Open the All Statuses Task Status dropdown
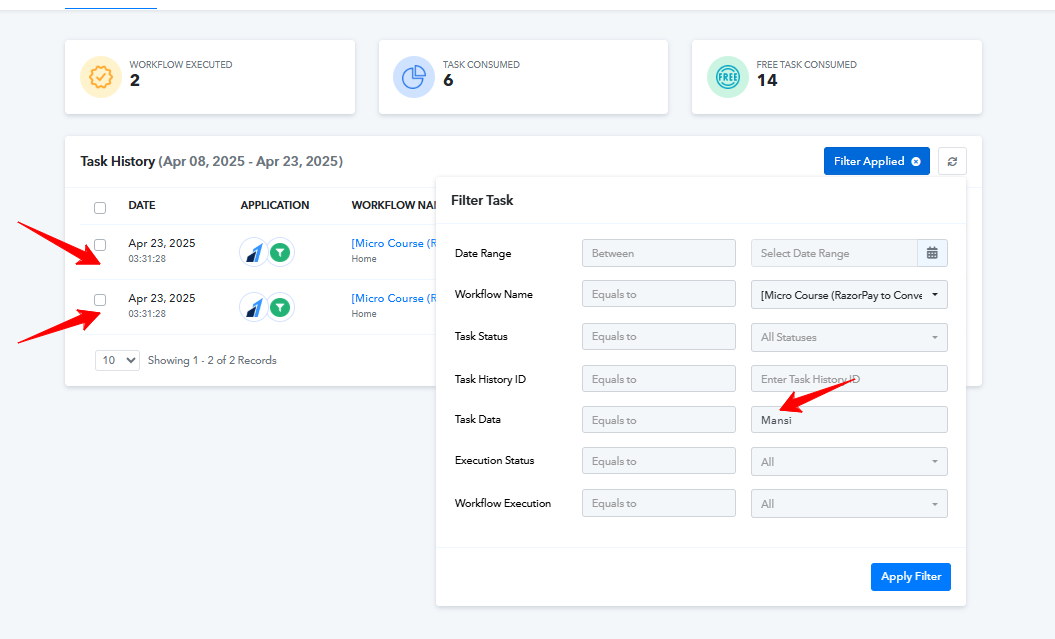This screenshot has width=1055, height=639. tap(849, 337)
